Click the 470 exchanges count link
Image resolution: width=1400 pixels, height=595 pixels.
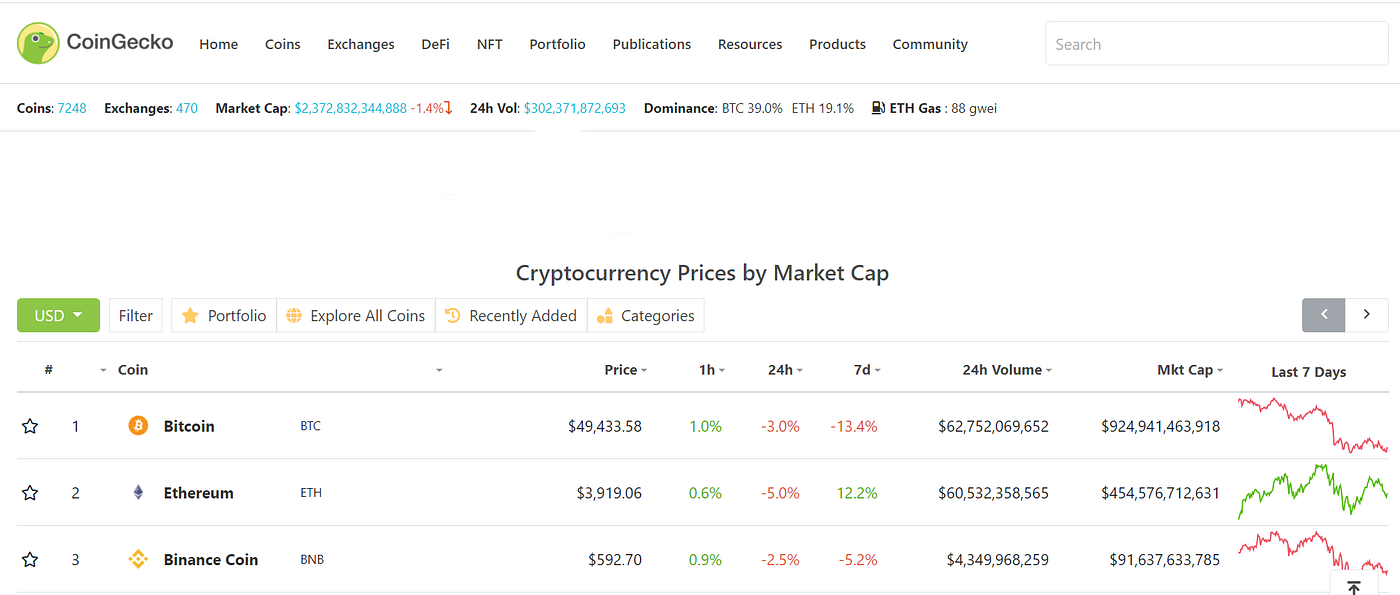click(187, 108)
